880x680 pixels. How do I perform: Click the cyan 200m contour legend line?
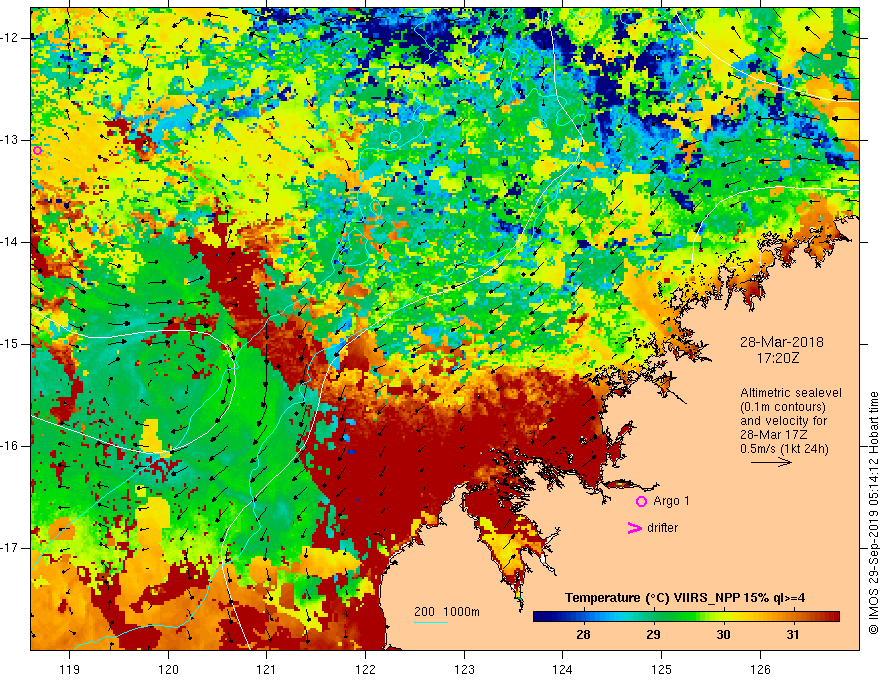pyautogui.click(x=430, y=622)
